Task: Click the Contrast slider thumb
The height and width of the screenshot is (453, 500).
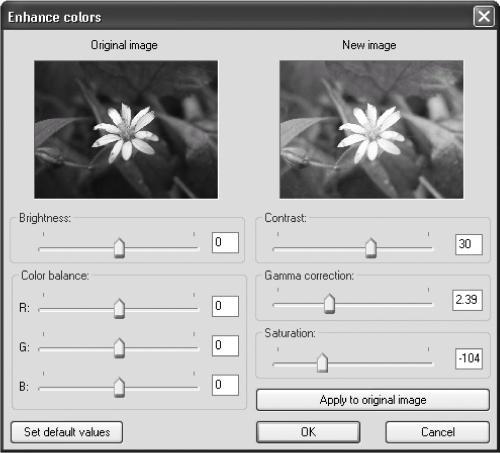Action: pyautogui.click(x=371, y=248)
